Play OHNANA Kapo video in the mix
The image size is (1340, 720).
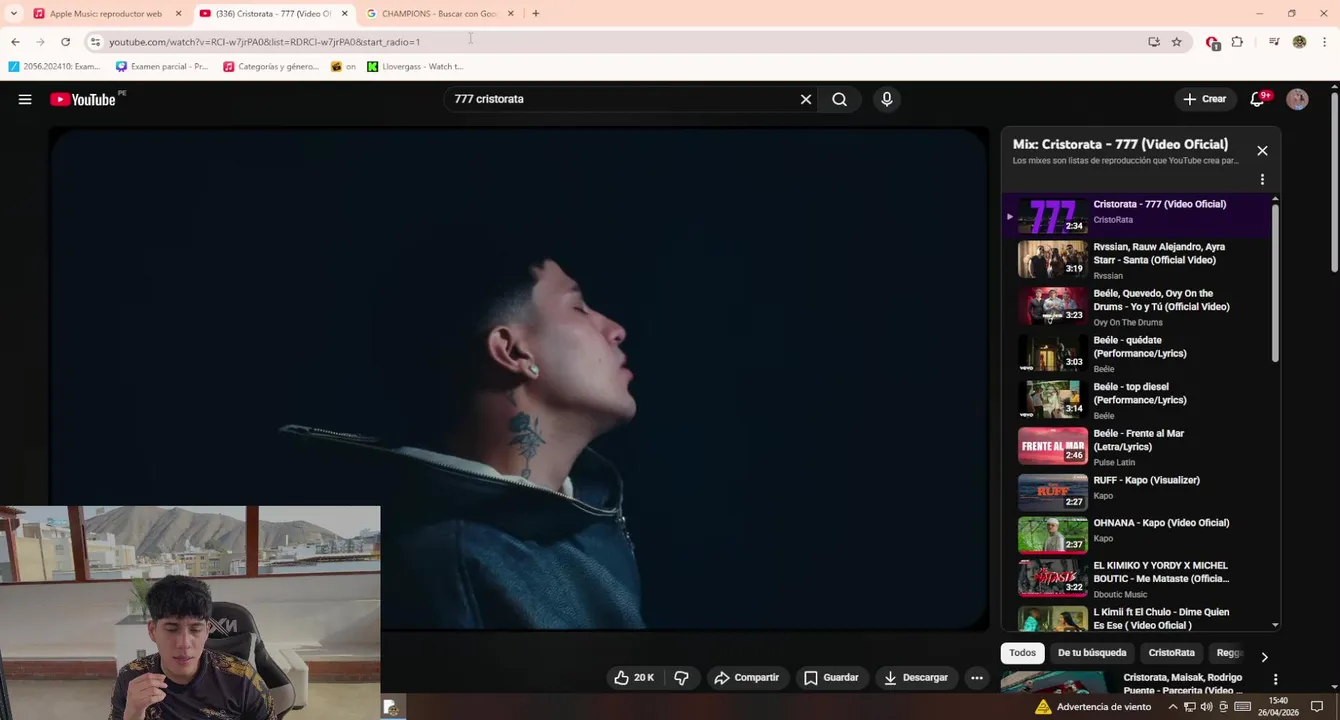(x=1137, y=535)
